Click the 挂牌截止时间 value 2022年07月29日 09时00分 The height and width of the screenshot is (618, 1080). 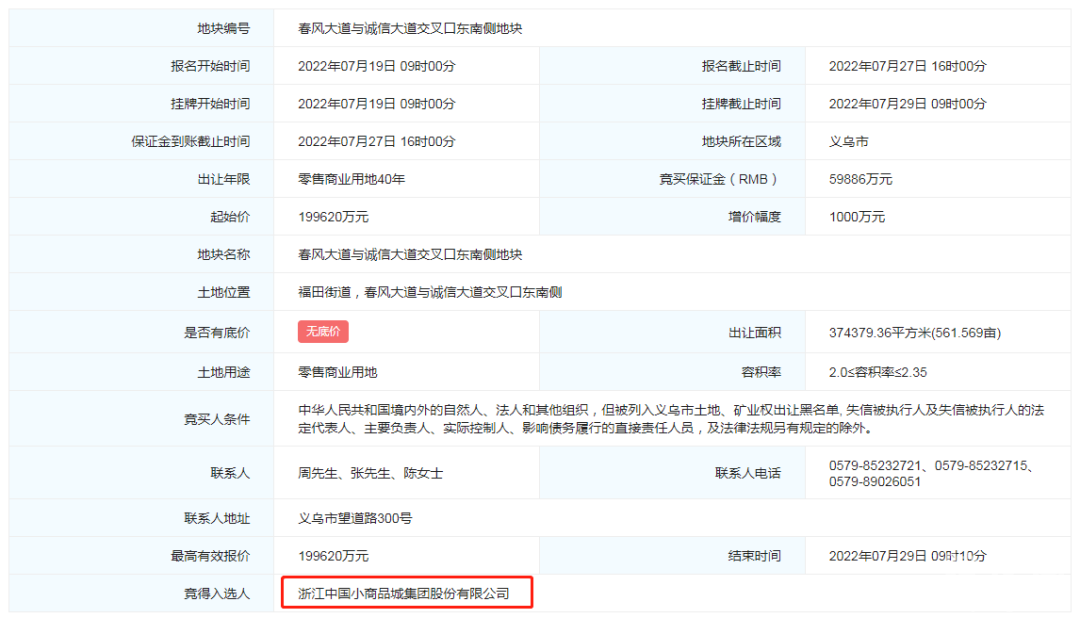point(907,104)
